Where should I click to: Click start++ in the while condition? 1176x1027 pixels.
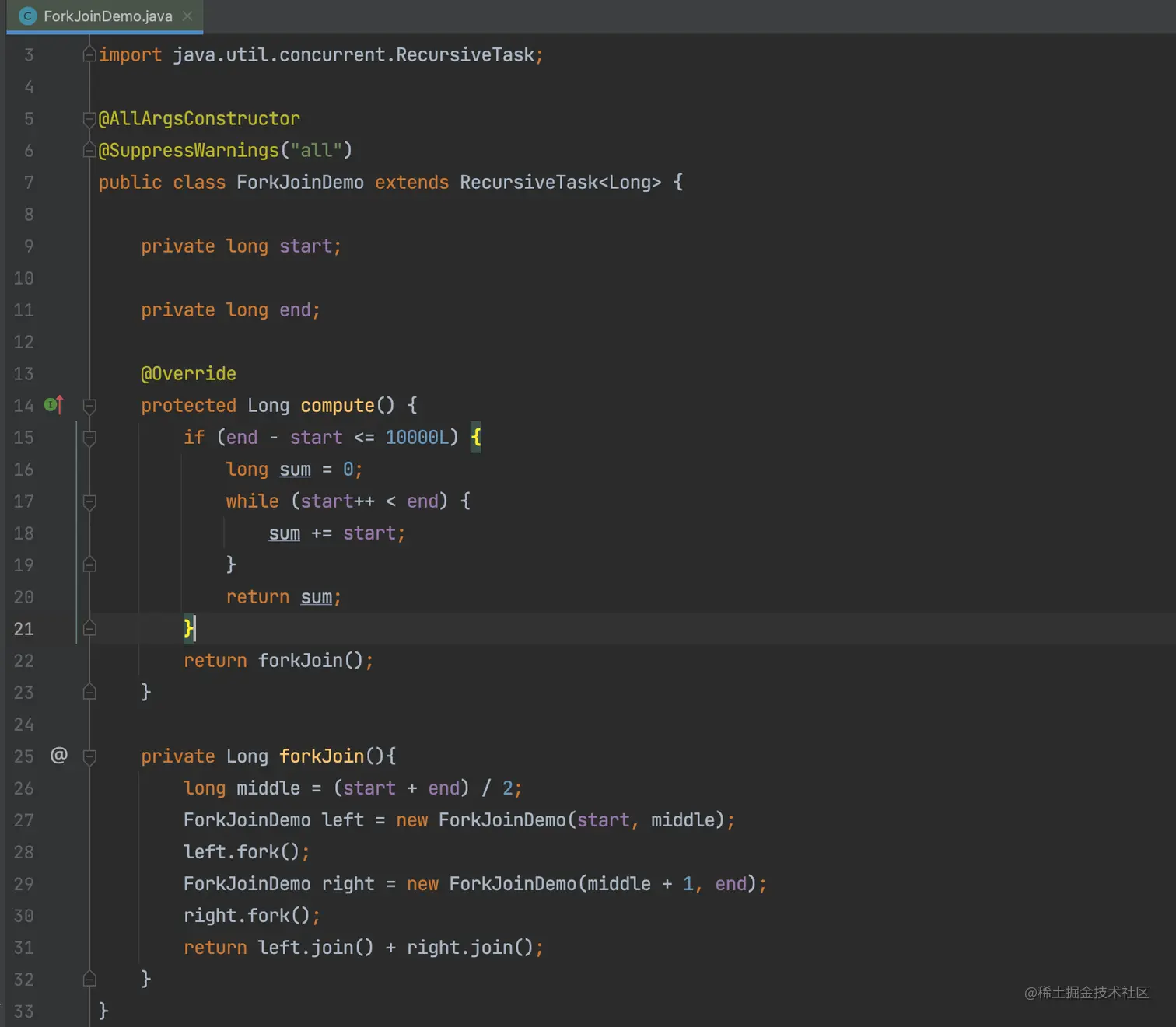[338, 501]
